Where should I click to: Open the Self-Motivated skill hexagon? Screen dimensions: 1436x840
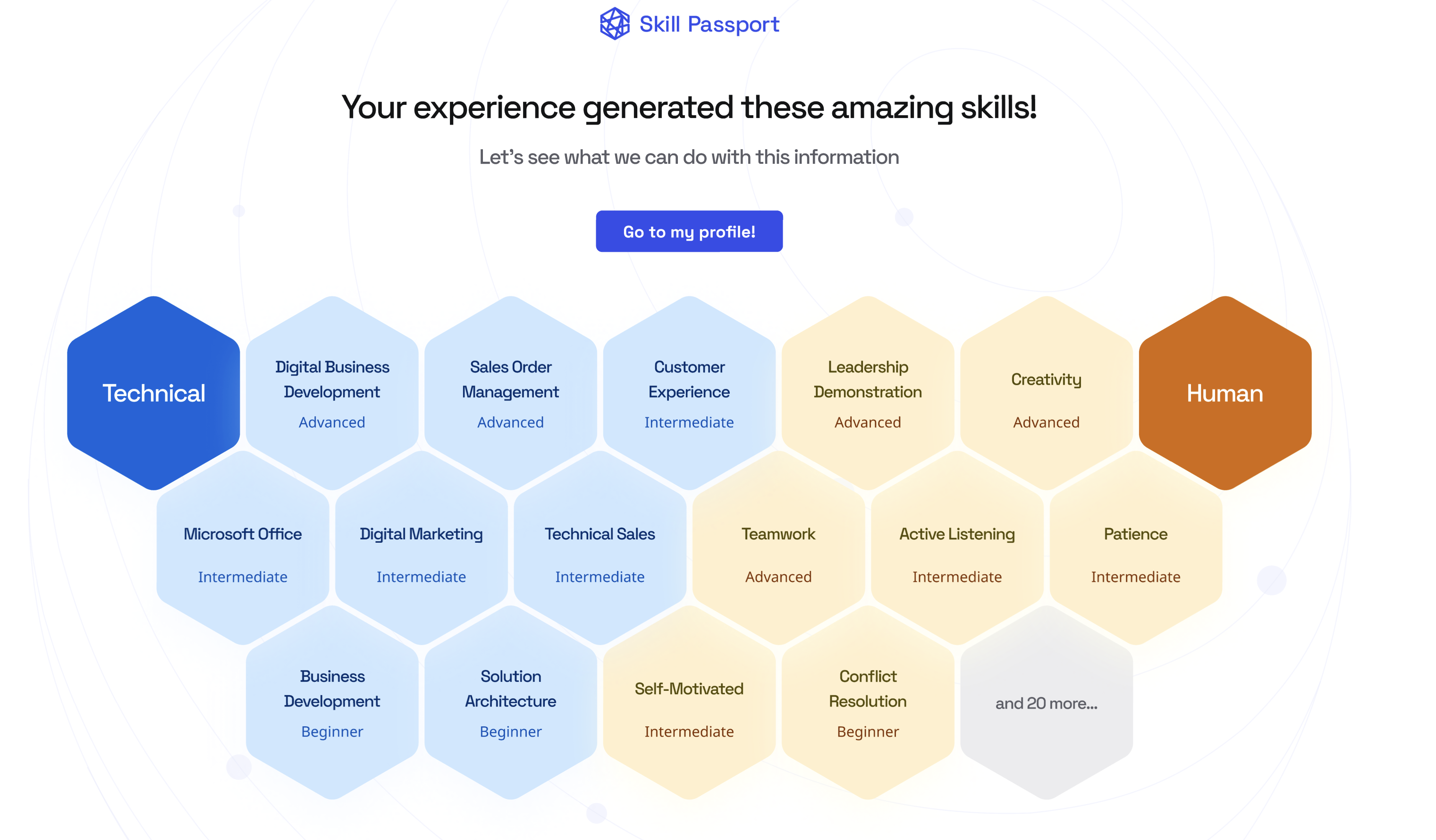point(689,702)
